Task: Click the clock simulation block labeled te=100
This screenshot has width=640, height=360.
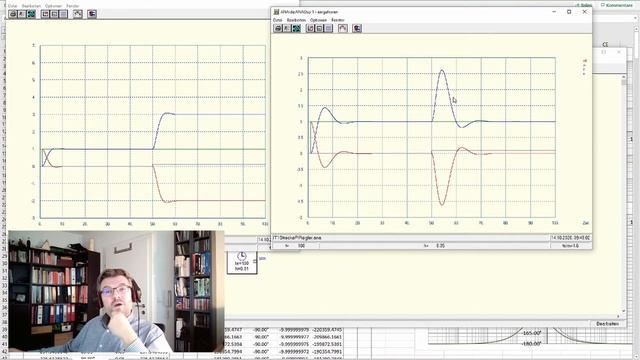Action: coord(242,262)
